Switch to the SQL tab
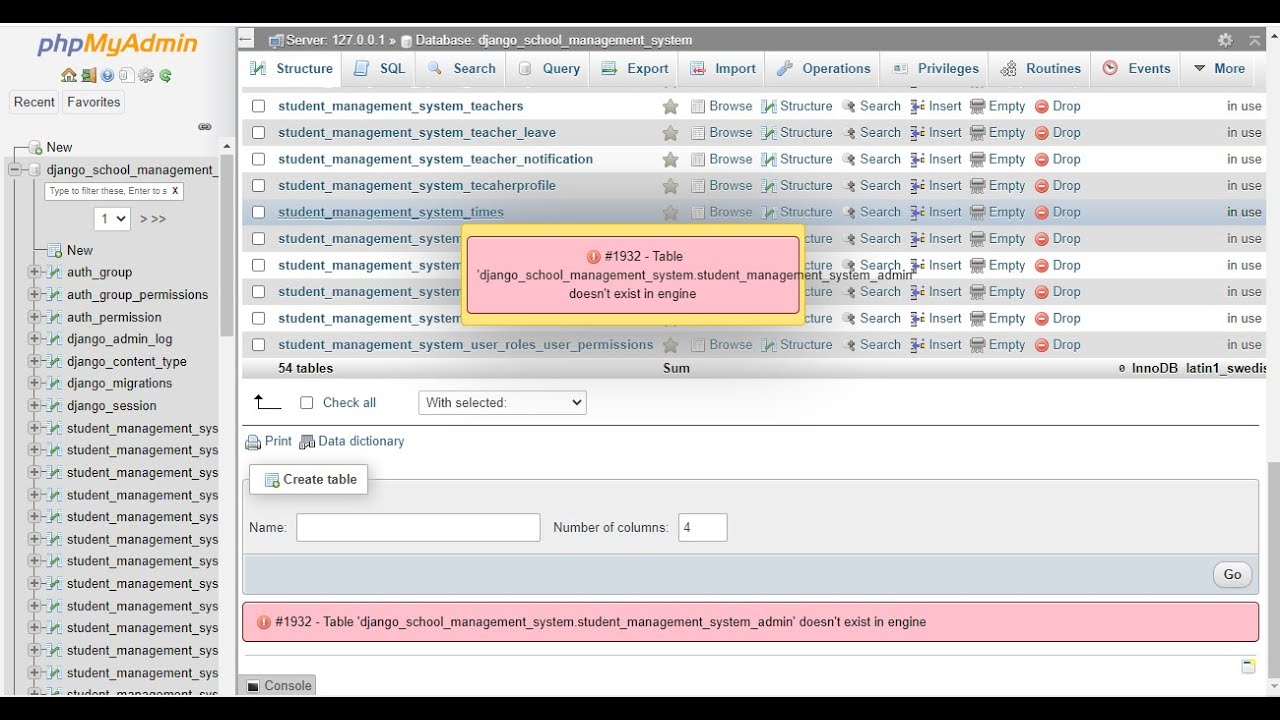 click(380, 69)
